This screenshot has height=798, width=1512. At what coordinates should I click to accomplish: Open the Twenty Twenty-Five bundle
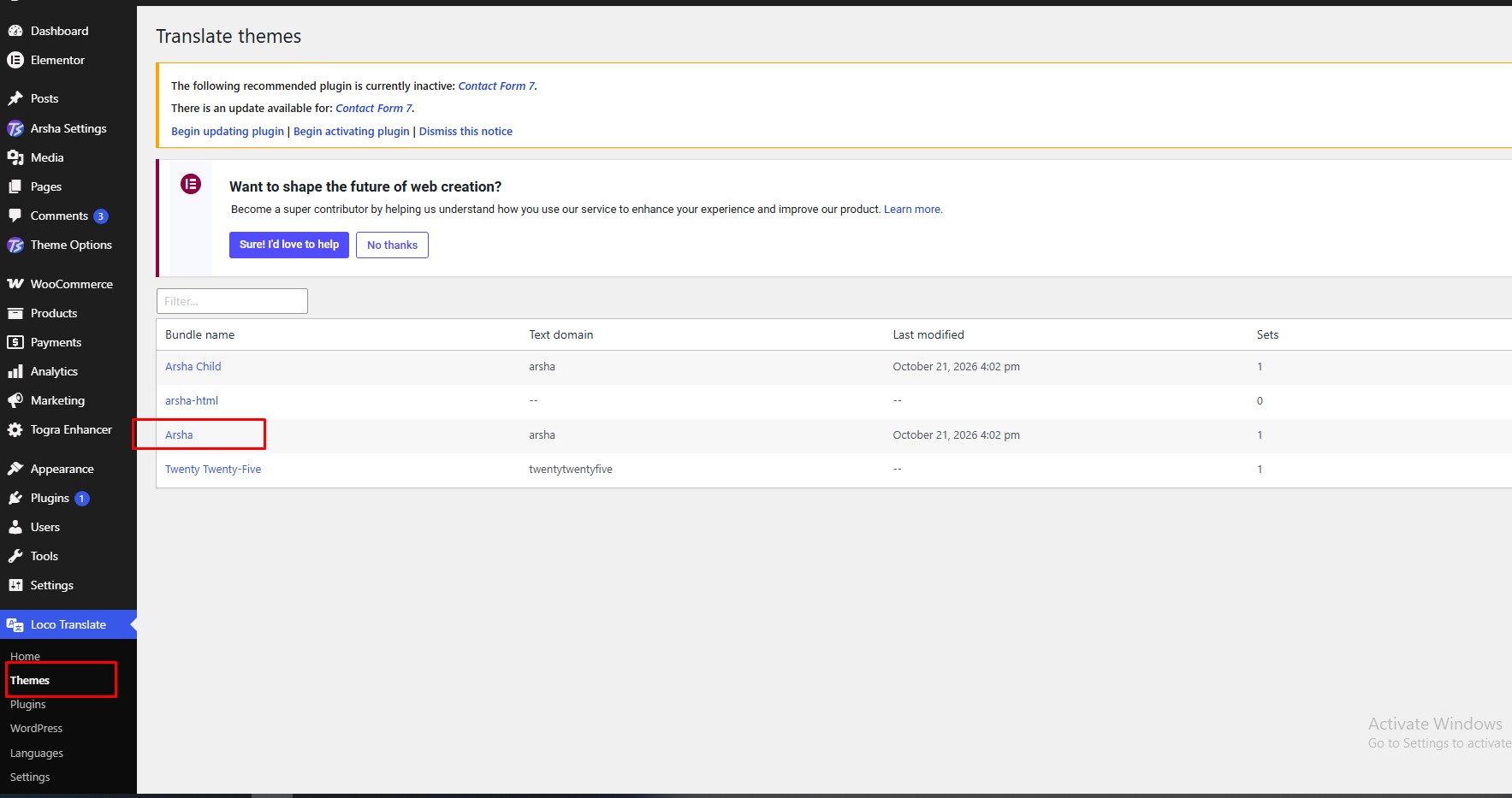(213, 469)
